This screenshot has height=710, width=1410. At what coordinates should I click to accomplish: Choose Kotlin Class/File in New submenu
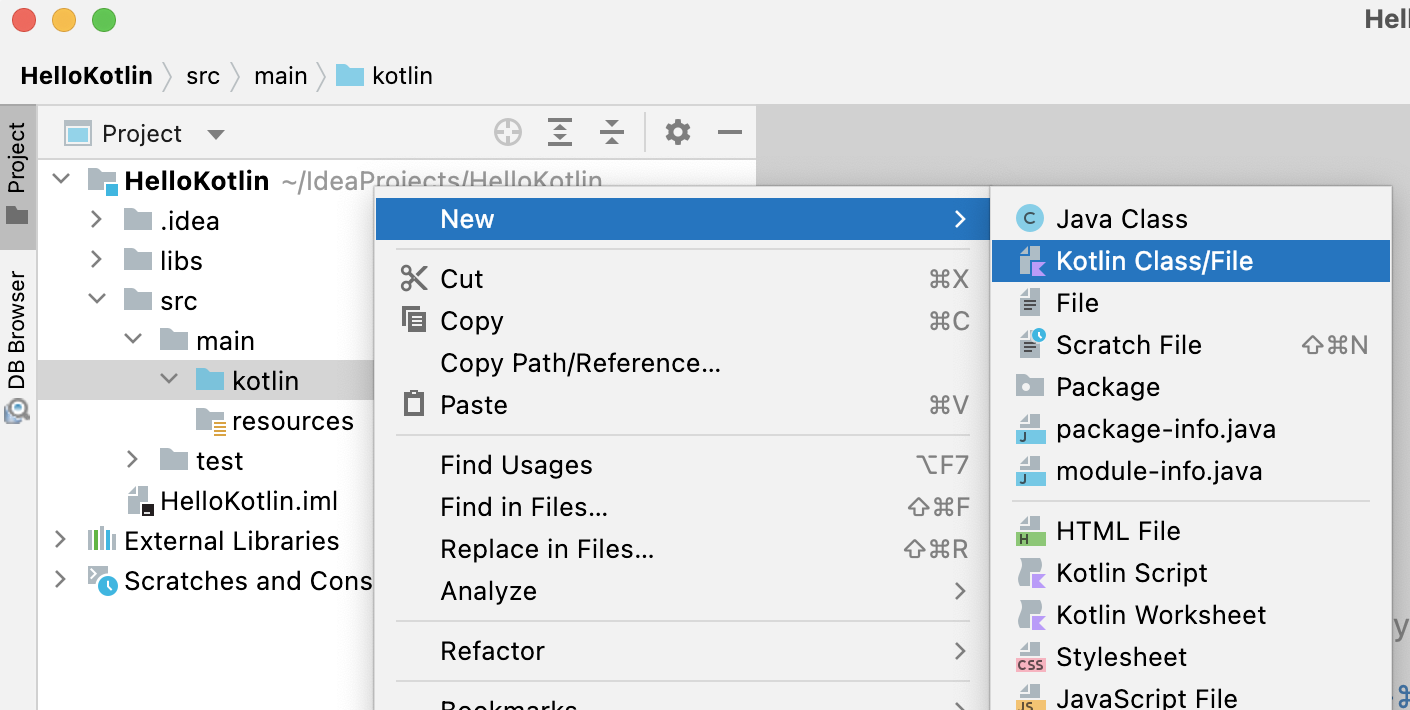coord(1191,261)
